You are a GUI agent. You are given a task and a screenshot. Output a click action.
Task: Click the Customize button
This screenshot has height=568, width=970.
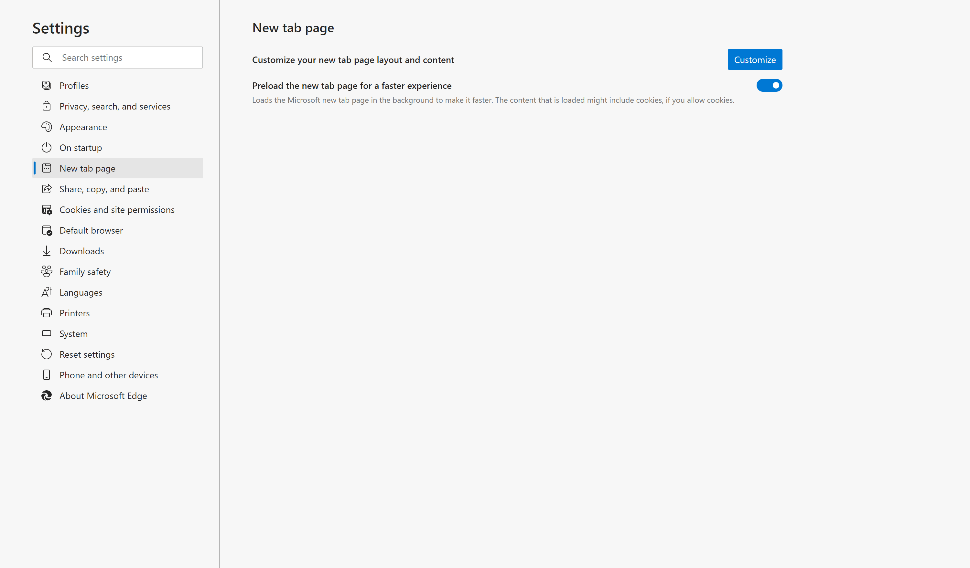click(755, 59)
